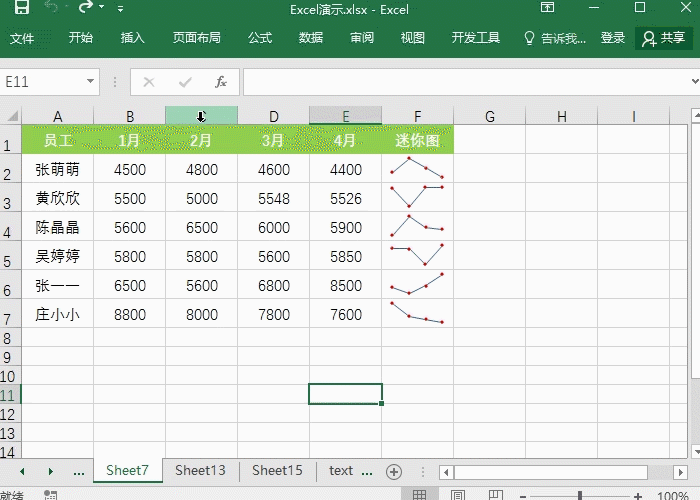Open the Redo history dropdown arrow
The image size is (700, 500).
102,7
